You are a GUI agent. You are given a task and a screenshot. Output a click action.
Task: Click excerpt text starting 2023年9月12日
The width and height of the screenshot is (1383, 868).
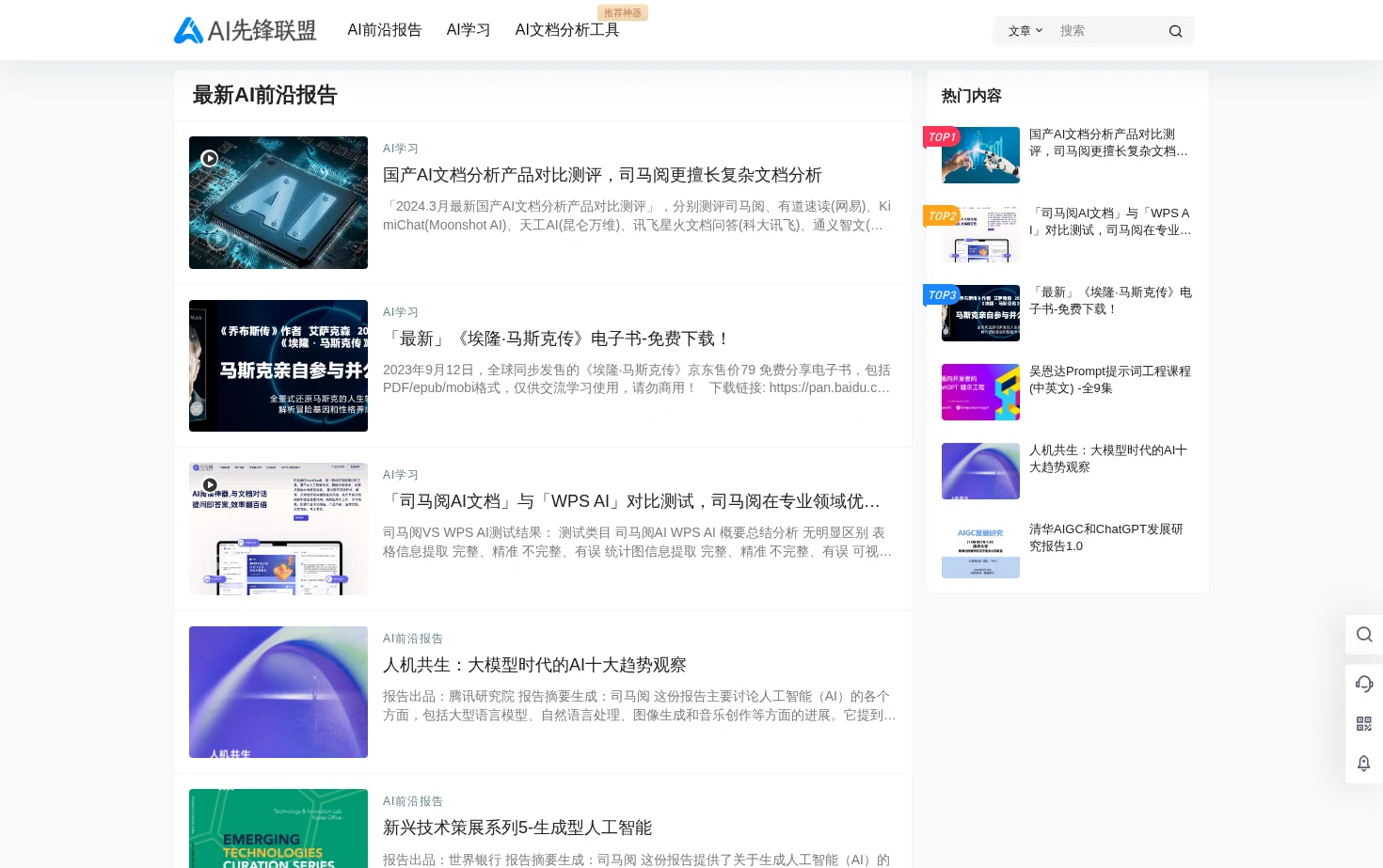point(637,379)
